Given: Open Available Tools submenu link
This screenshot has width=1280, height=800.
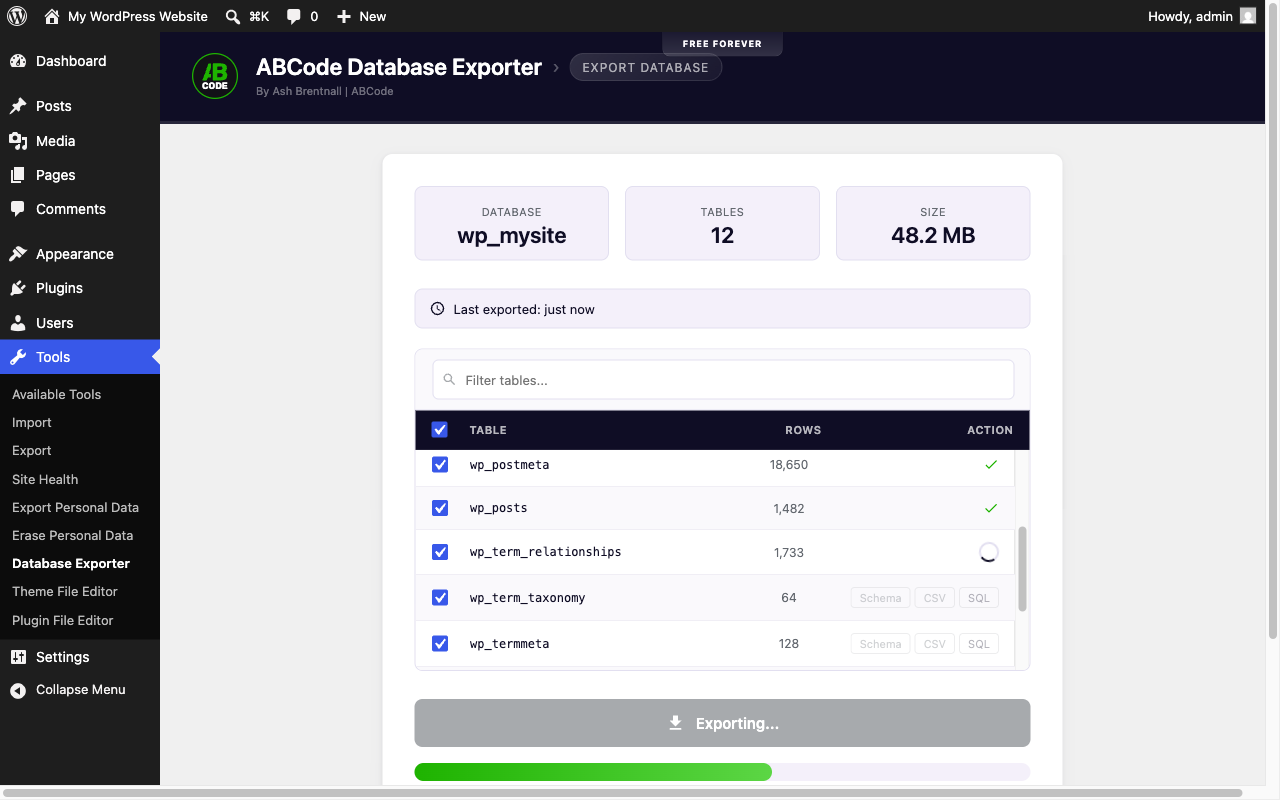Looking at the screenshot, I should pos(56,394).
